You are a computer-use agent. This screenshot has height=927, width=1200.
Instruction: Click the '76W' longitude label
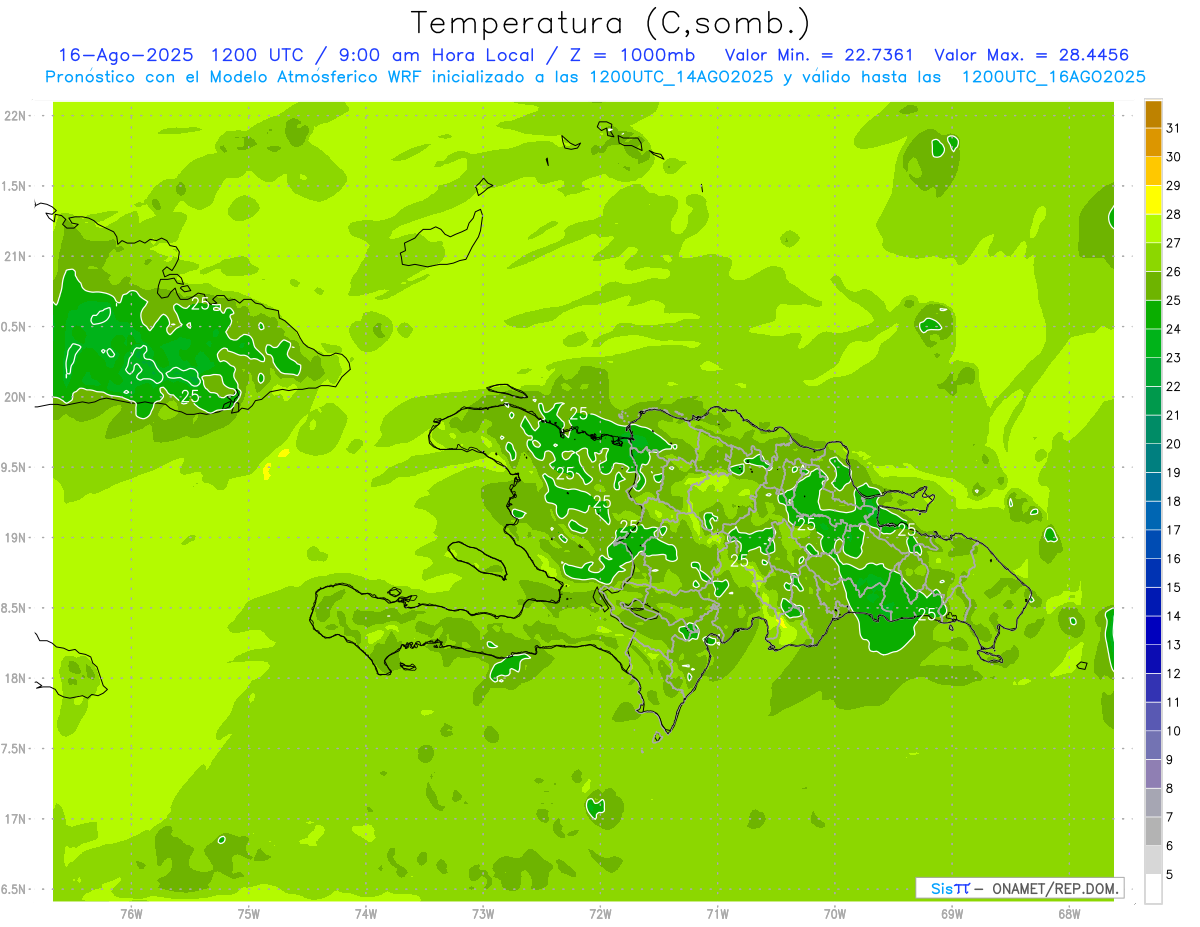click(x=131, y=913)
